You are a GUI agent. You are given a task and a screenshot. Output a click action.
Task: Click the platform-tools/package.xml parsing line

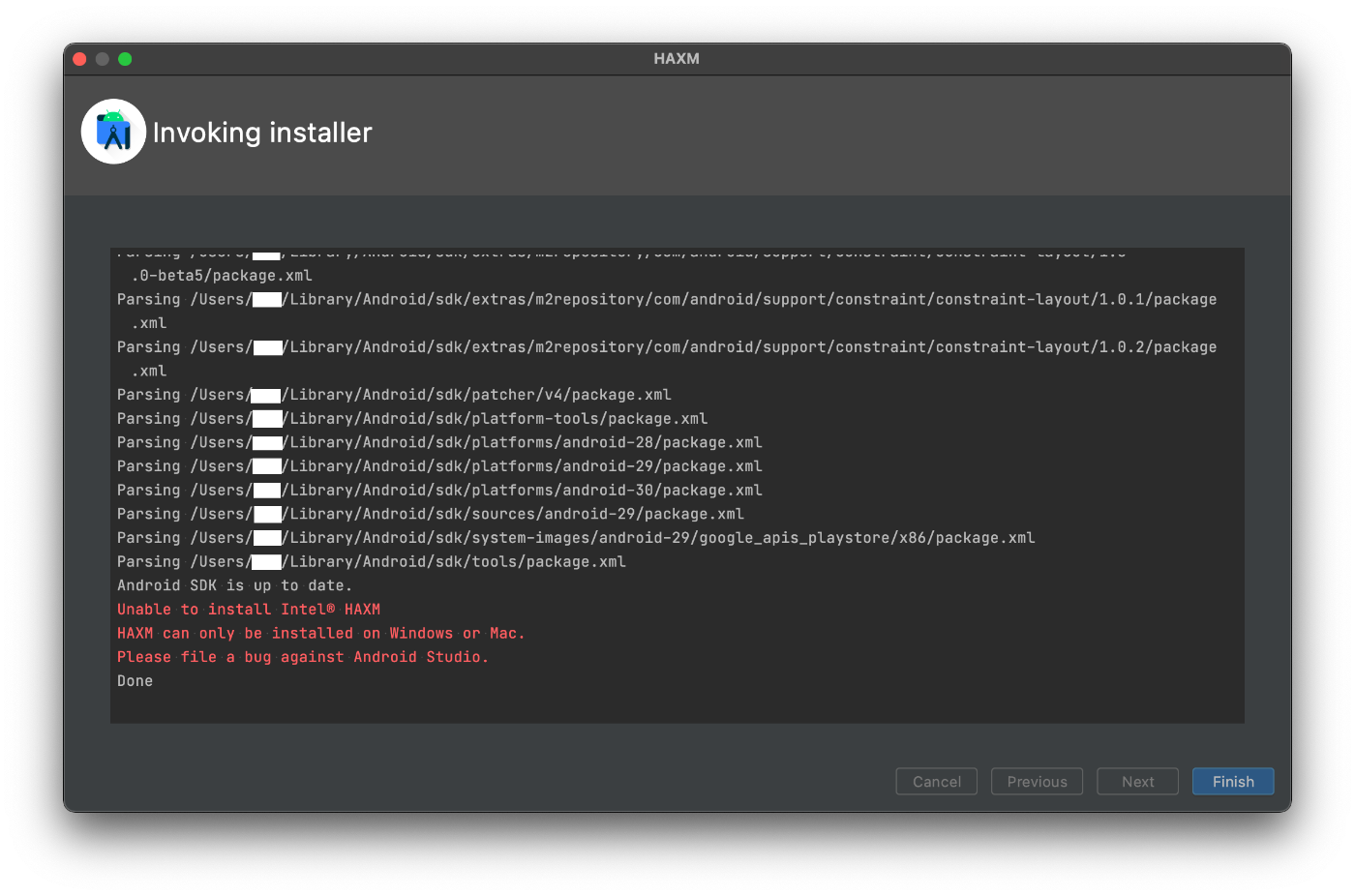[412, 419]
